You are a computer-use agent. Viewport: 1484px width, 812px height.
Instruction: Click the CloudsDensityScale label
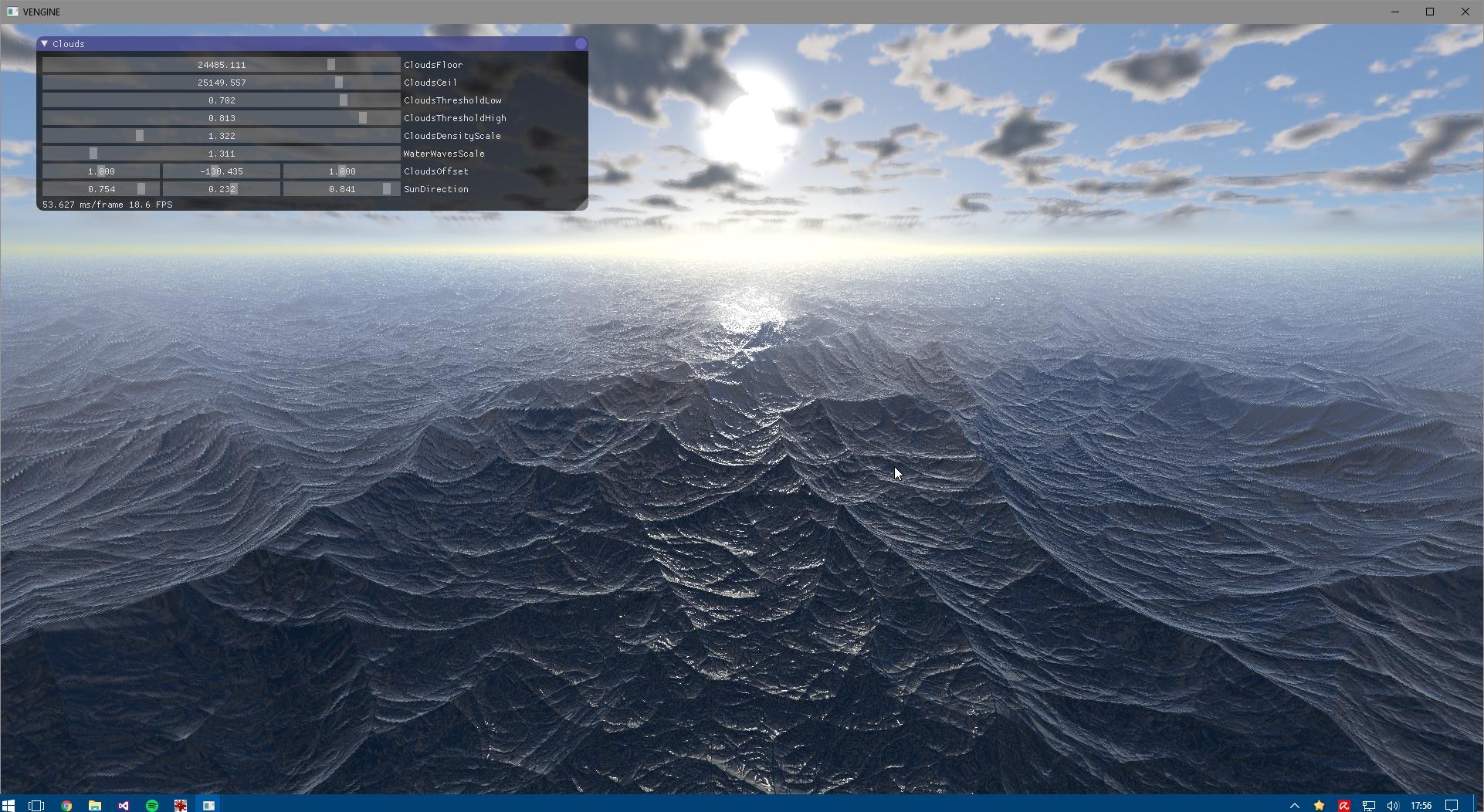pyautogui.click(x=452, y=136)
